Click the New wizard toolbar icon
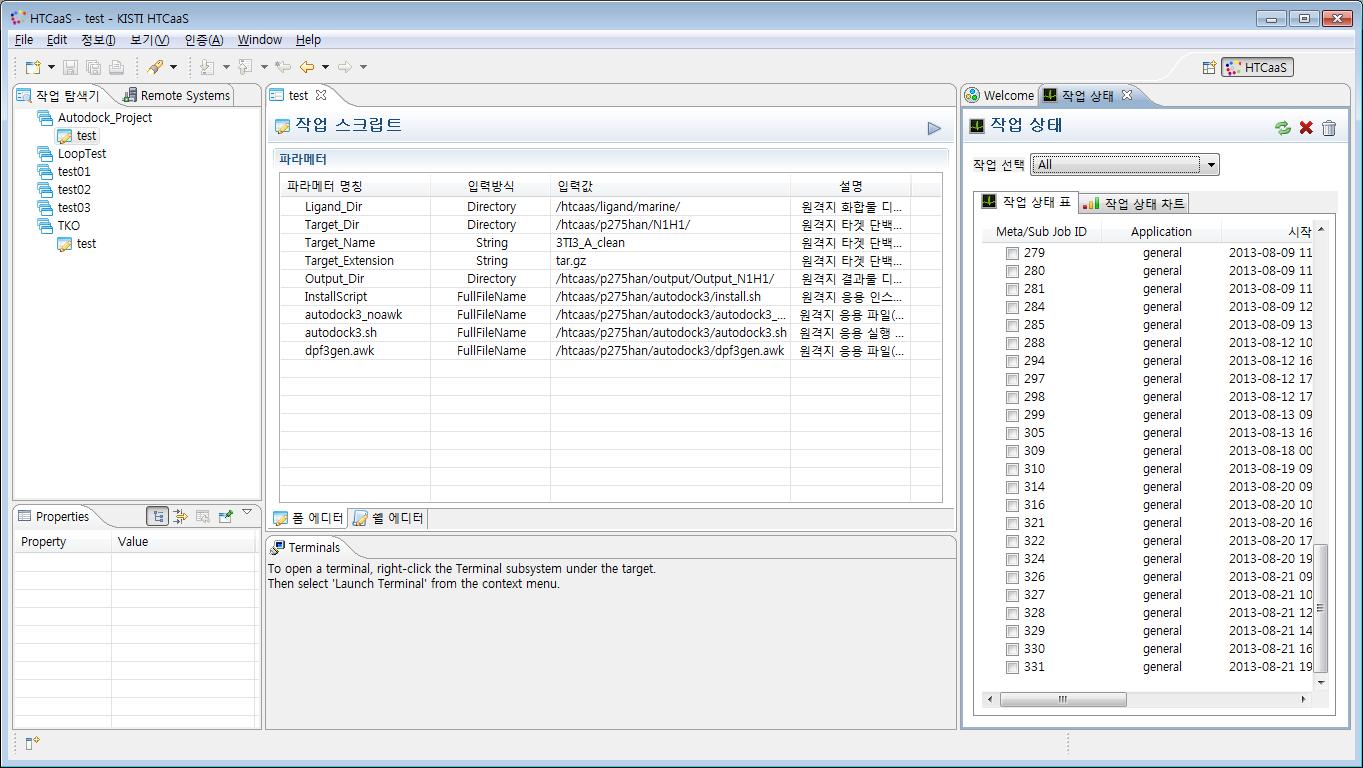This screenshot has width=1363, height=768. [x=33, y=67]
